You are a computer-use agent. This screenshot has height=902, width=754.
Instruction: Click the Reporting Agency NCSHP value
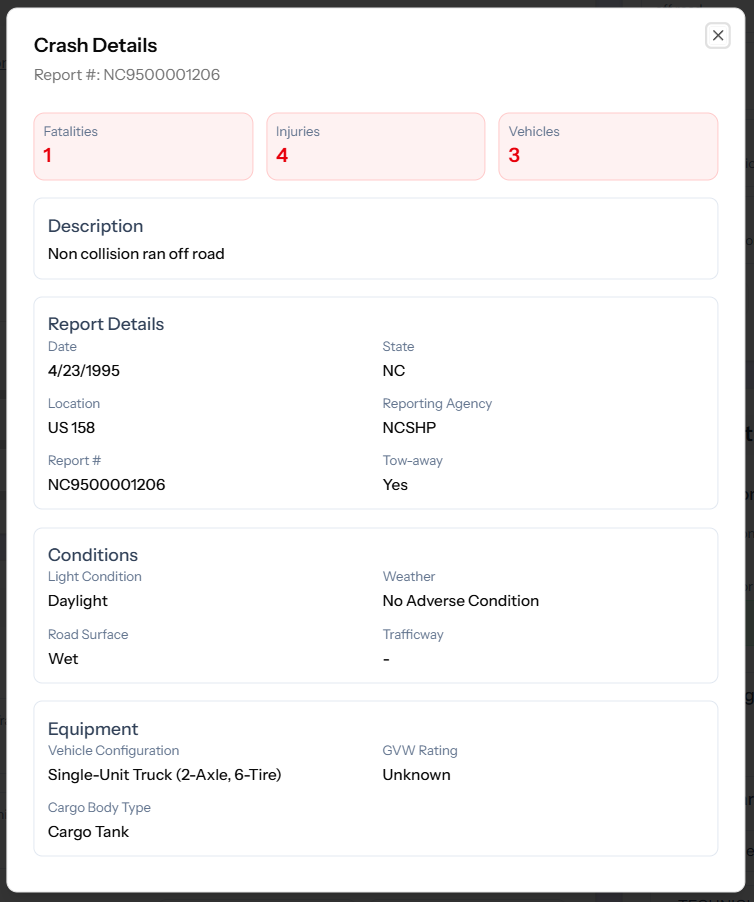pyautogui.click(x=409, y=427)
